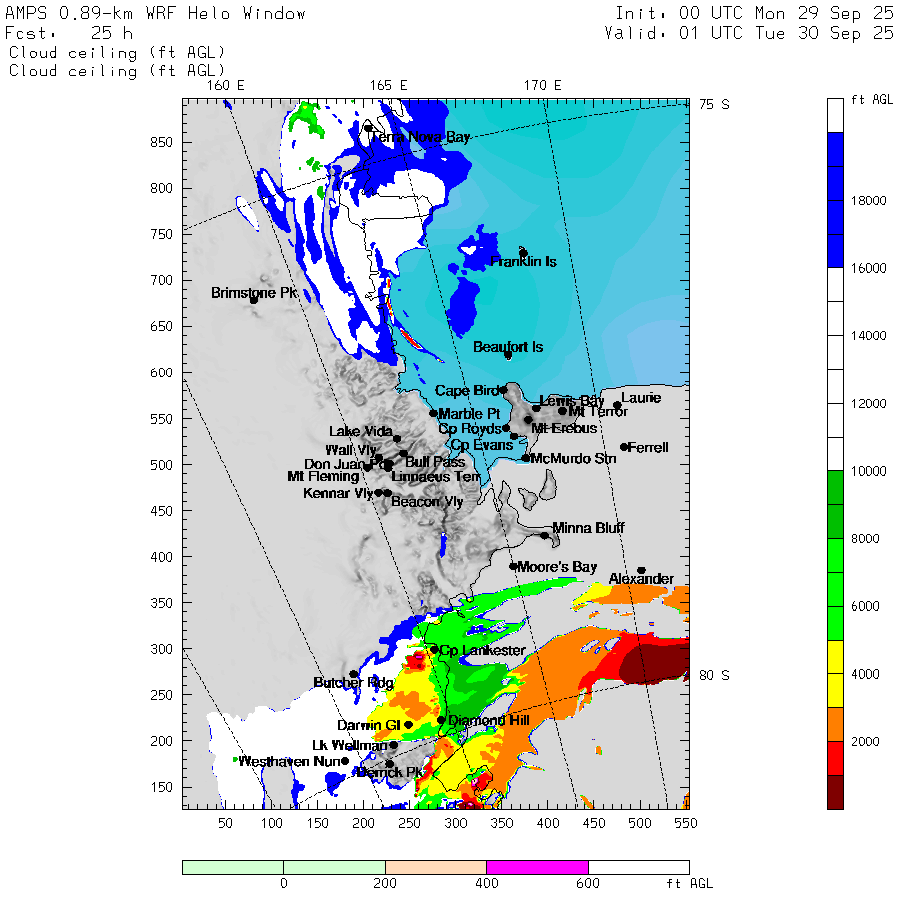The image size is (900, 900).
Task: Click the Diamond Hill label
Action: coord(488,720)
